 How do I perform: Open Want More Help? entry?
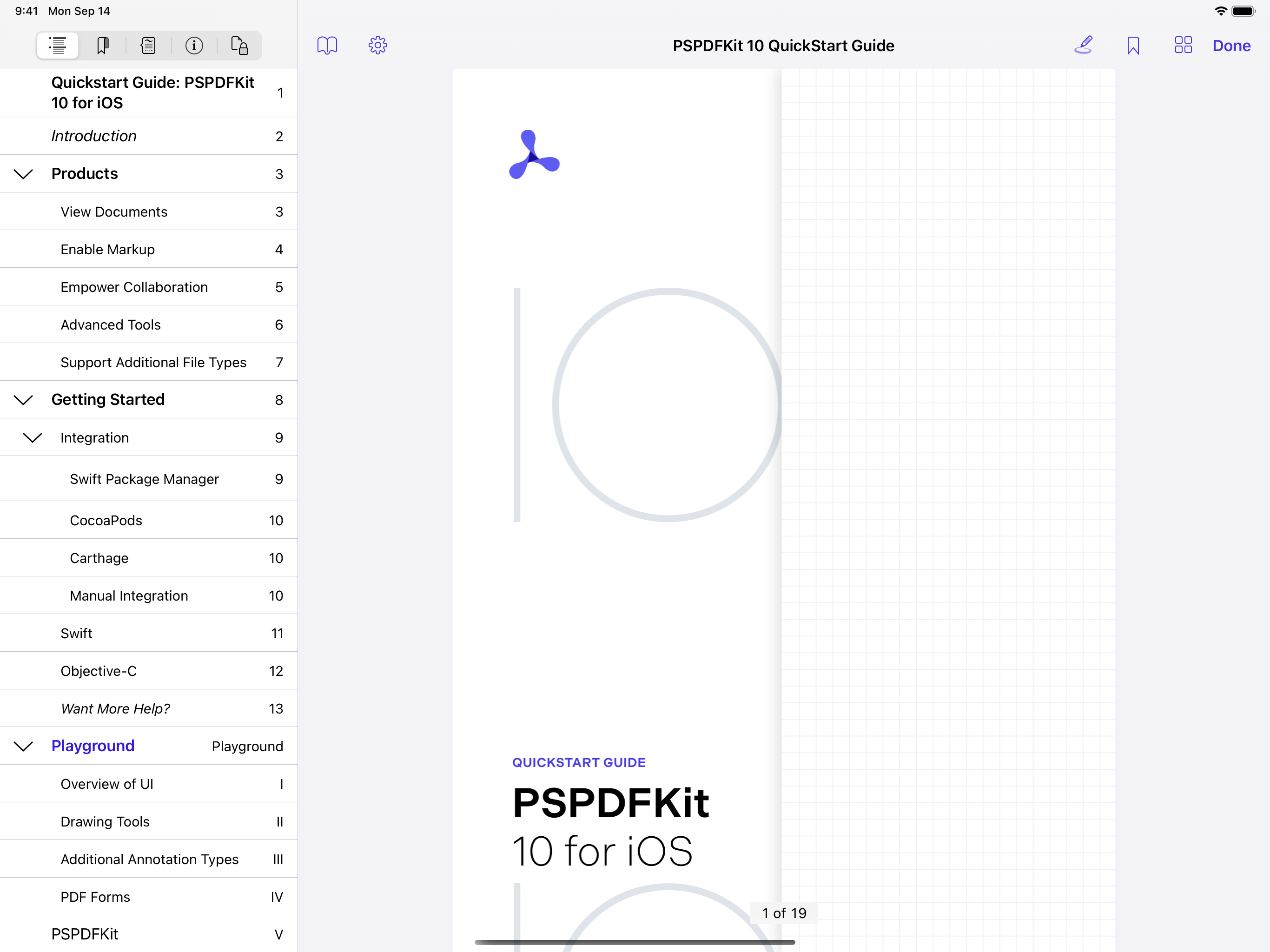tap(115, 708)
